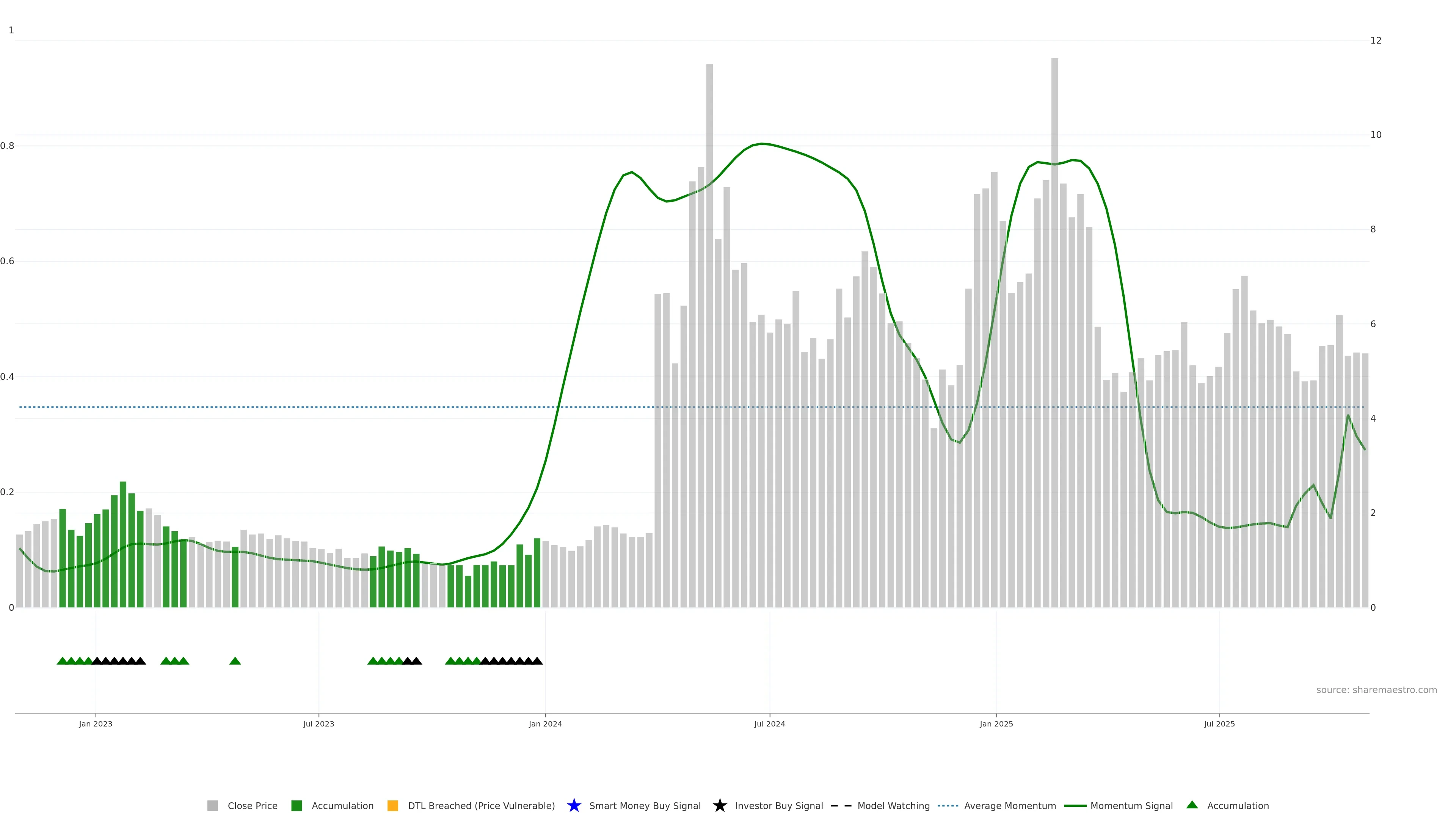Click the green Accumulation triangle legend icon
This screenshot has width=1456, height=819.
1192,805
